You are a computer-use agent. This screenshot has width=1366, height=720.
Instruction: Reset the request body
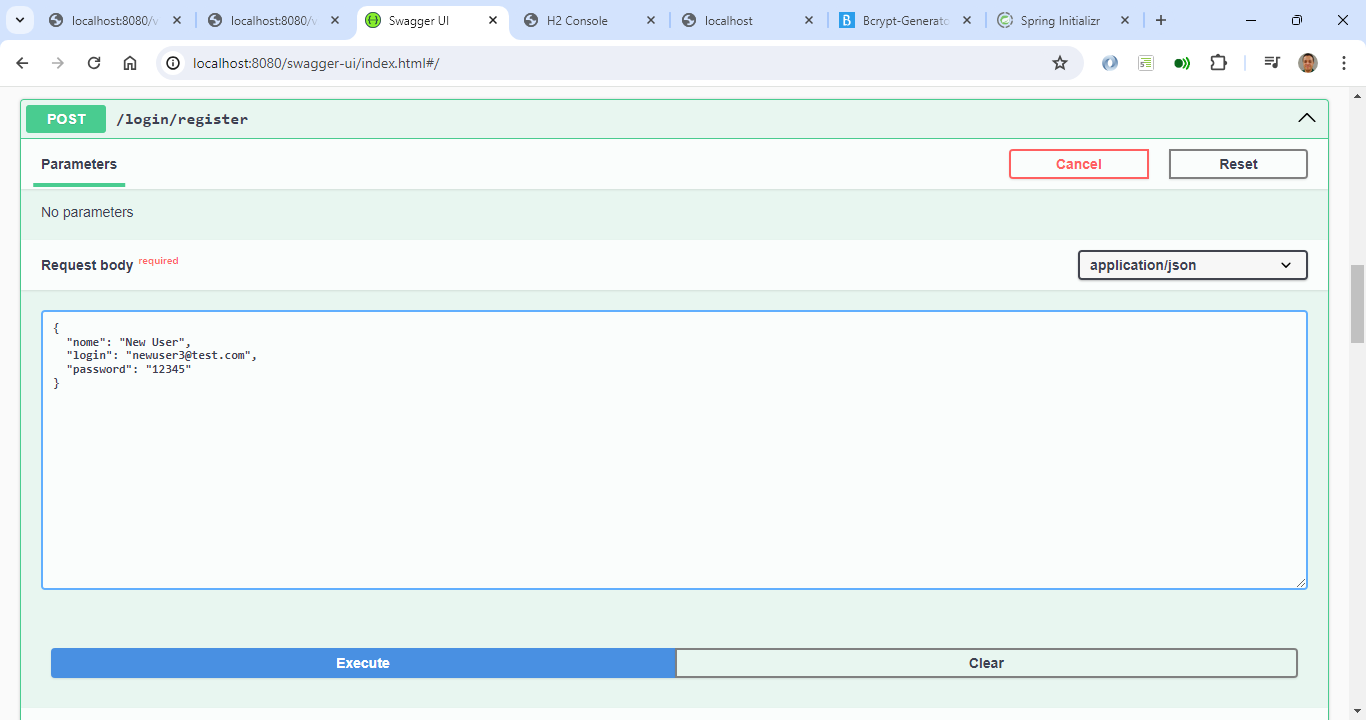coord(1238,164)
